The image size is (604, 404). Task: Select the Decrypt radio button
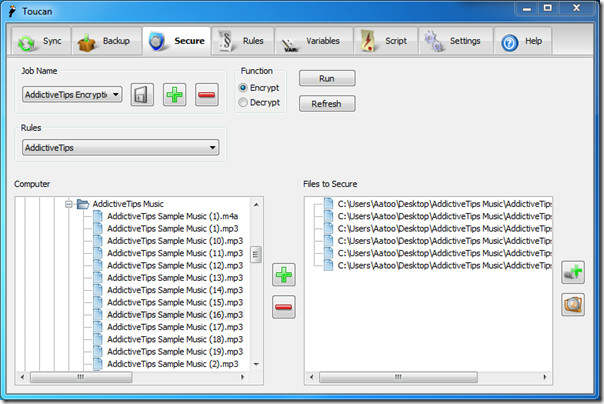click(243, 102)
